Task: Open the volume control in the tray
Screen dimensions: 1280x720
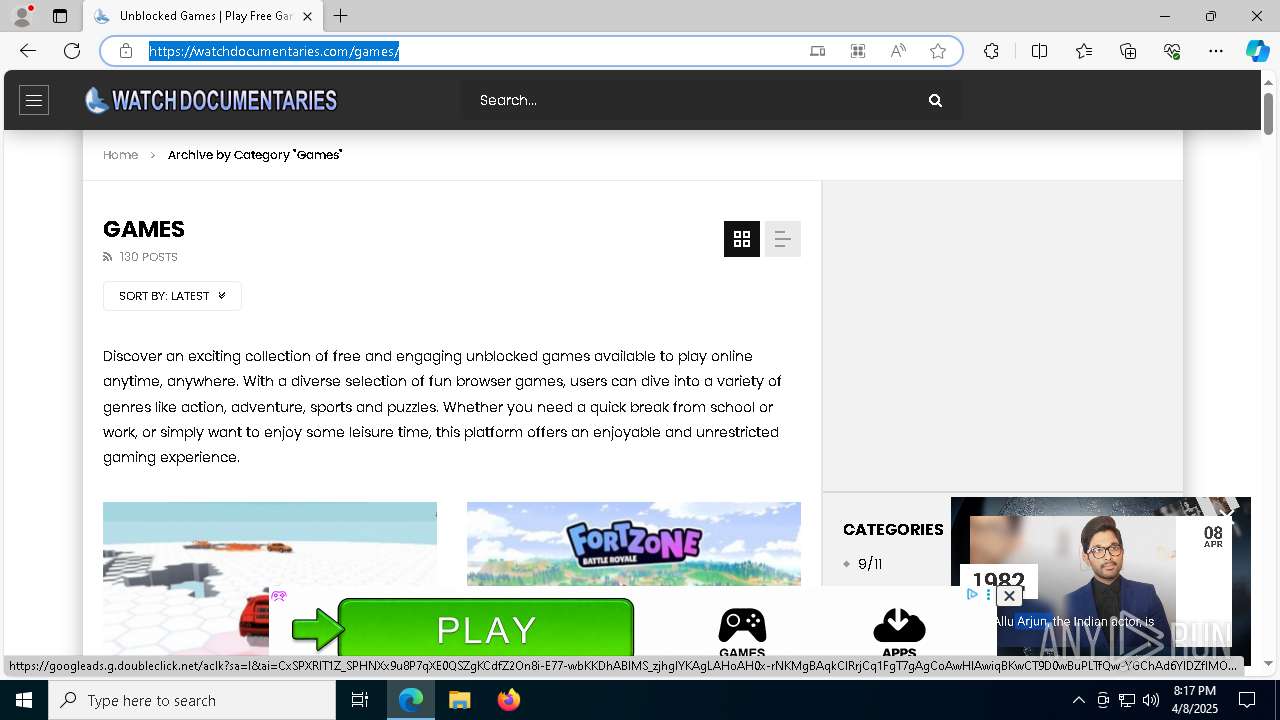Action: pyautogui.click(x=1151, y=700)
